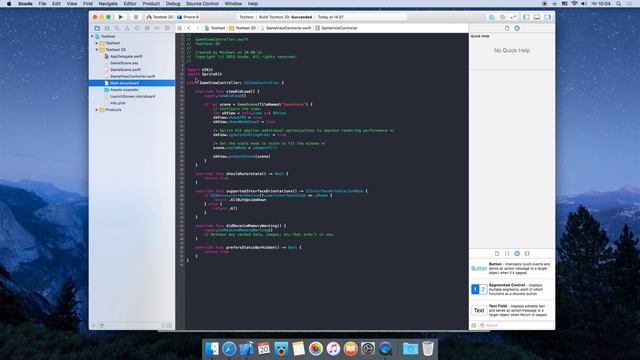
Task: Collapse the Testtest 2D folder group
Action: pyautogui.click(x=97, y=50)
